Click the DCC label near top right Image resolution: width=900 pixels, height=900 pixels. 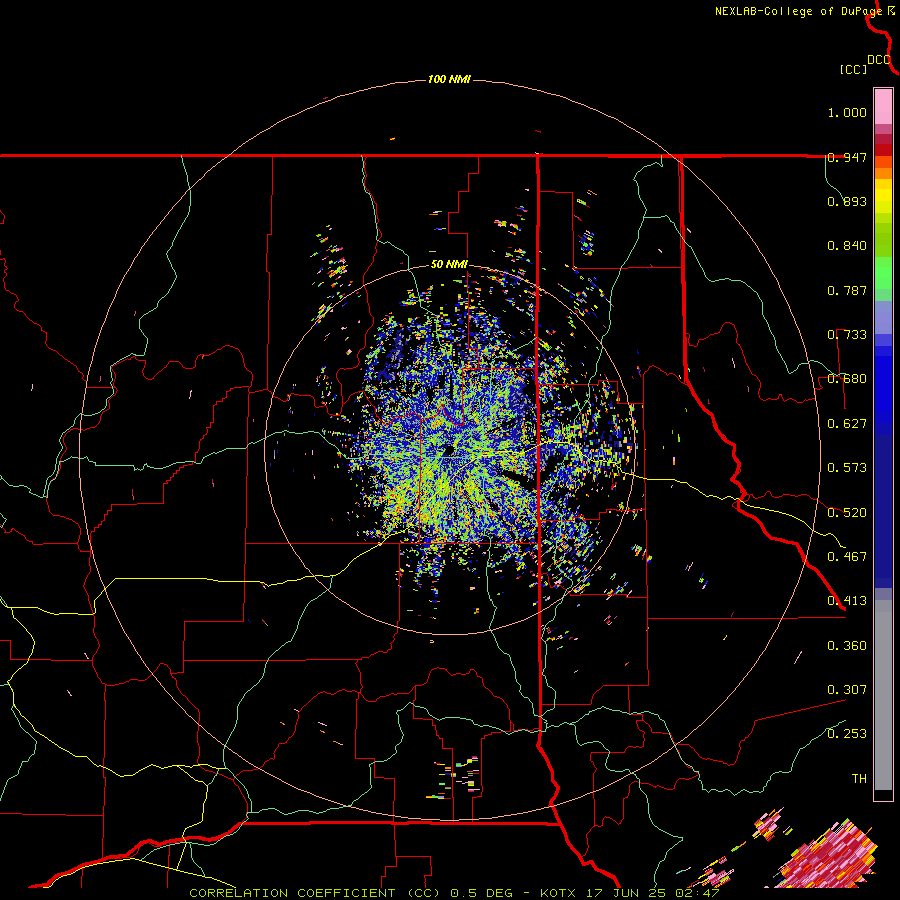879,60
